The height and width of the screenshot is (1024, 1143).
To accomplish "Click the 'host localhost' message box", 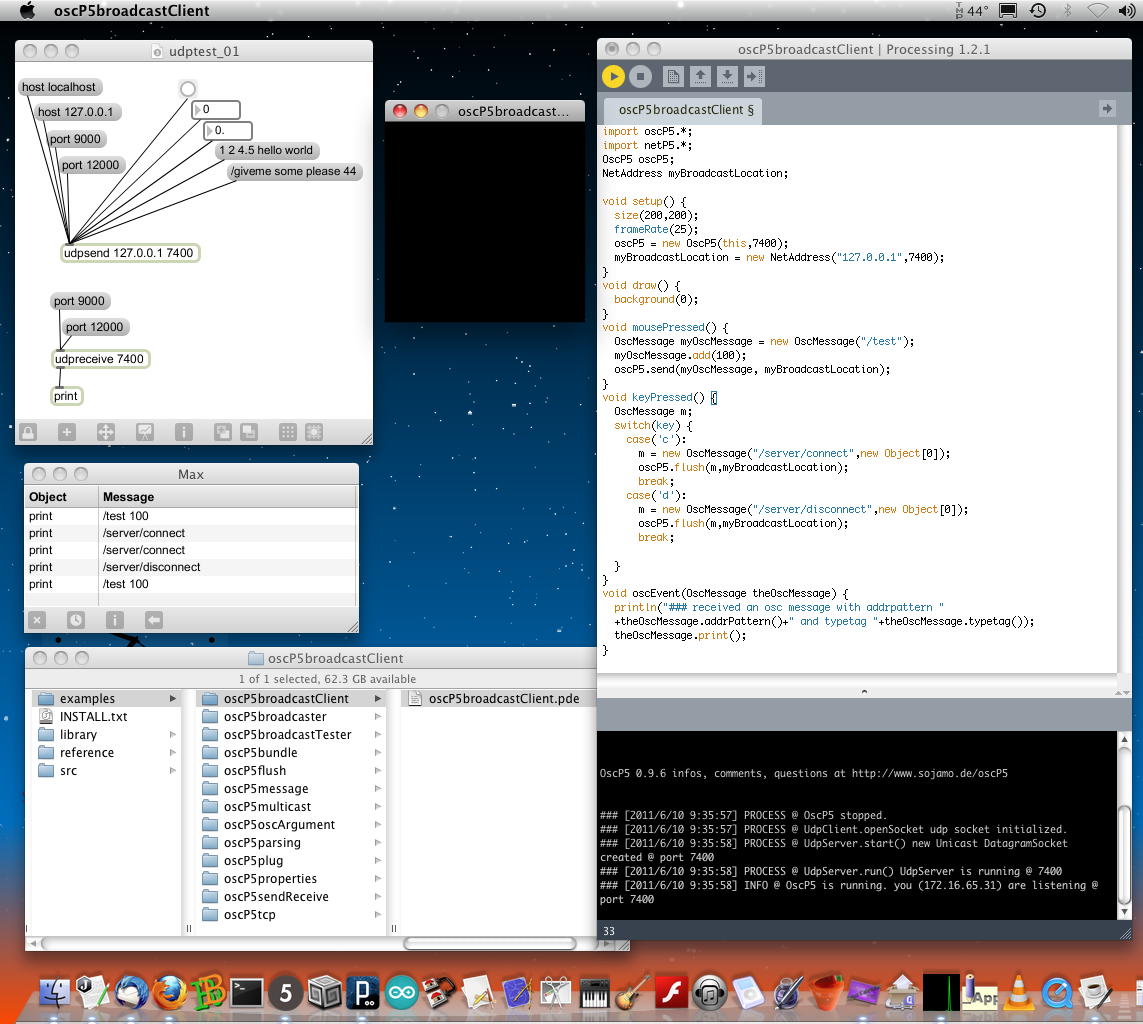I will (x=59, y=87).
